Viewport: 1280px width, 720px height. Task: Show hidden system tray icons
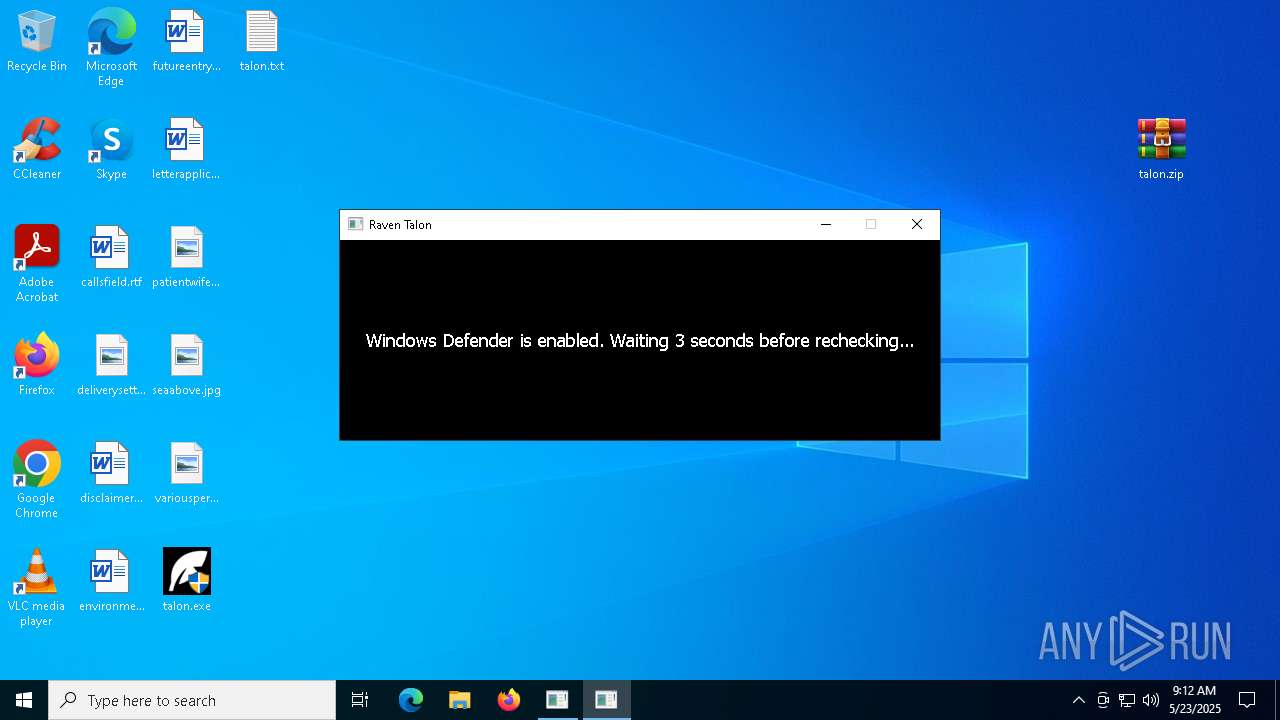[x=1078, y=700]
